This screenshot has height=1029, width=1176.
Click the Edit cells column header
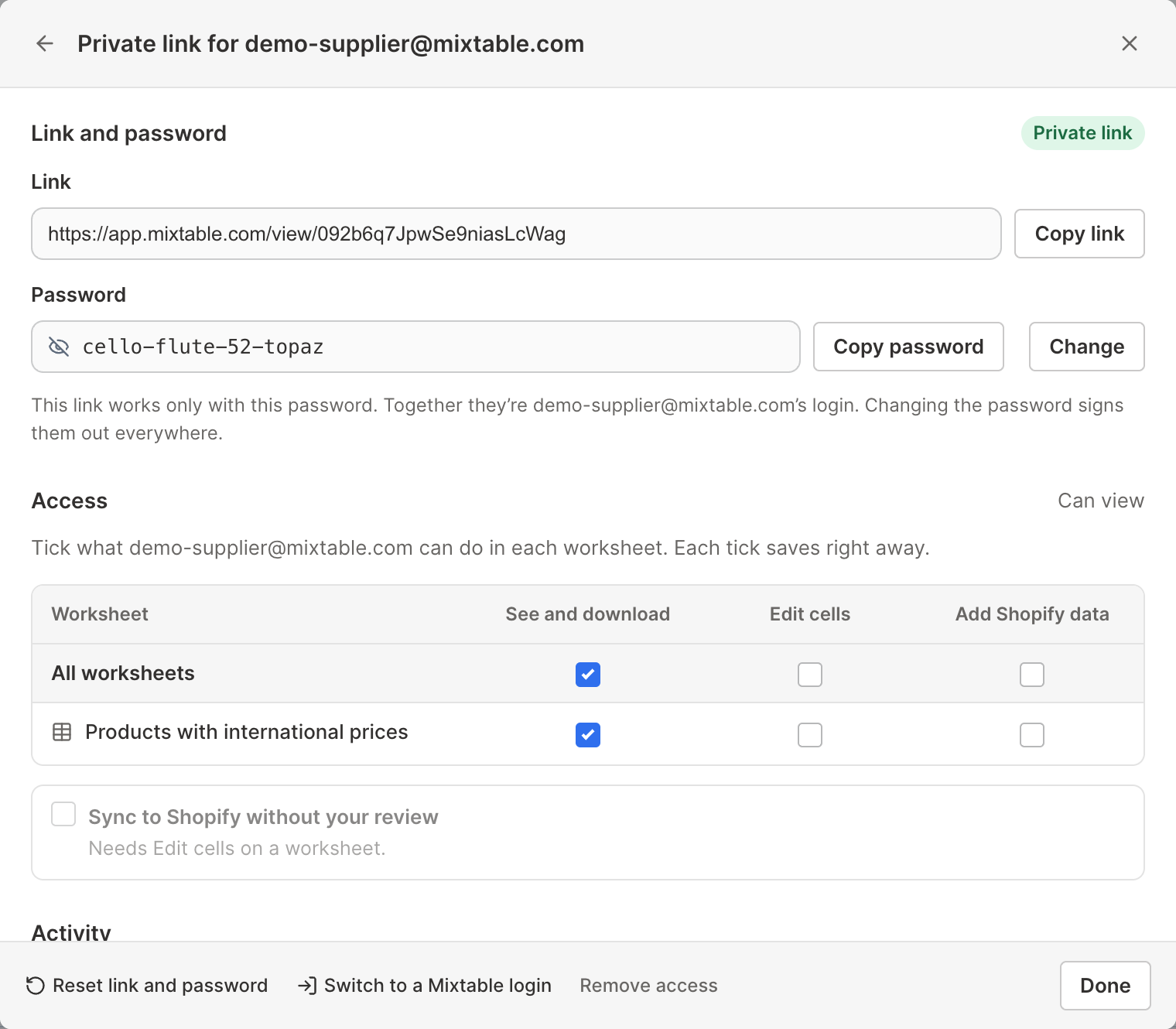810,614
